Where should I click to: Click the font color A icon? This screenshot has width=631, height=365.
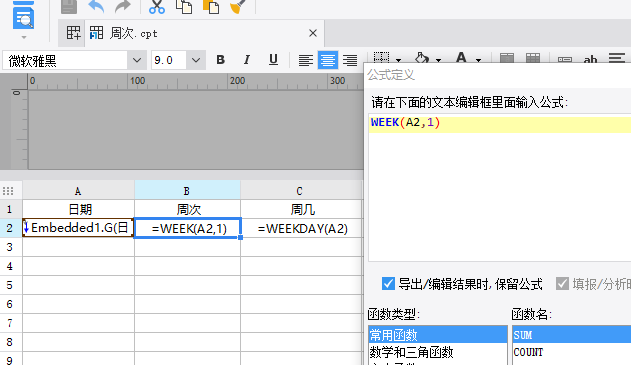click(461, 58)
